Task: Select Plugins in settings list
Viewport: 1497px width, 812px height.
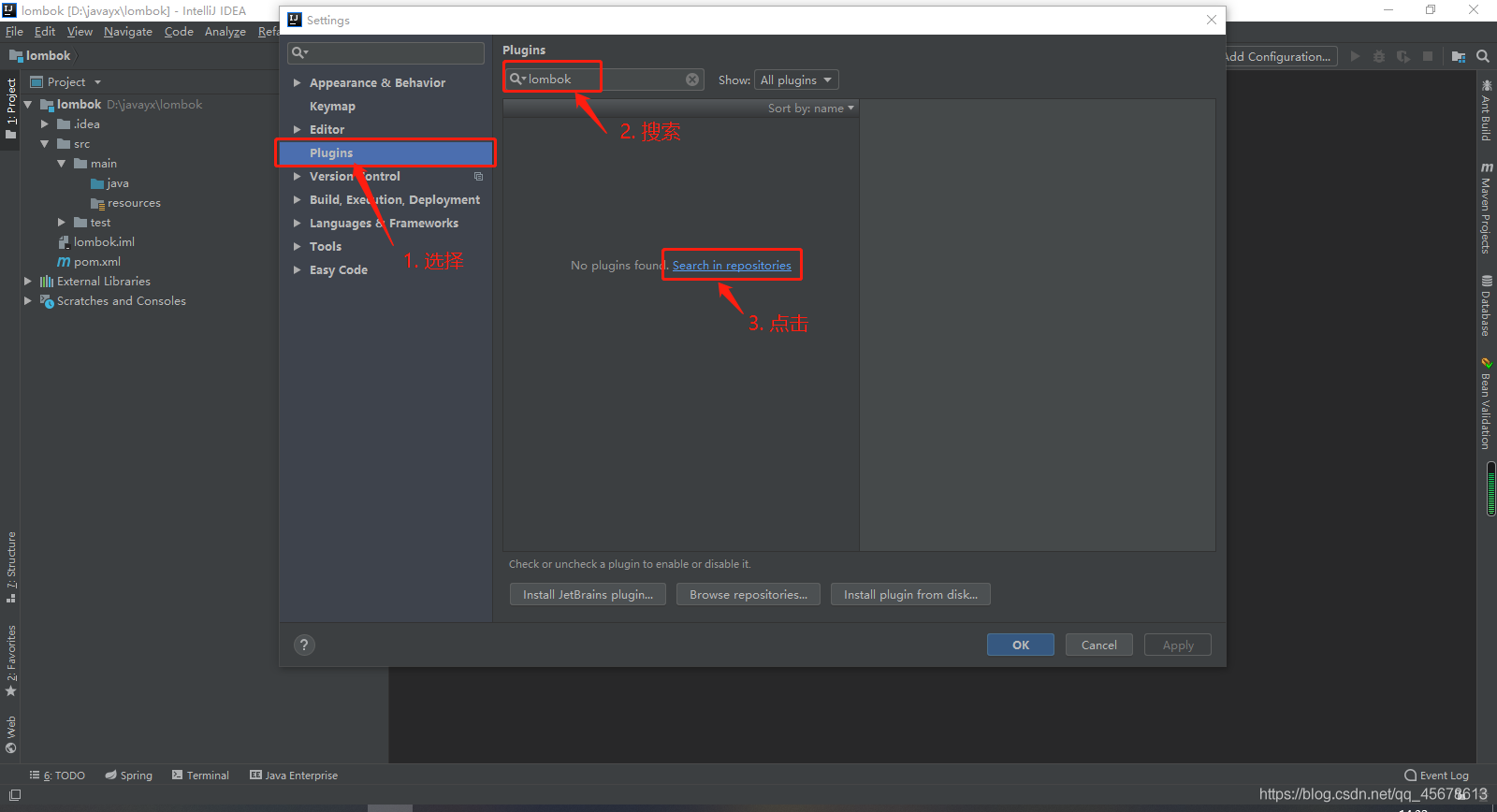Action: [385, 152]
